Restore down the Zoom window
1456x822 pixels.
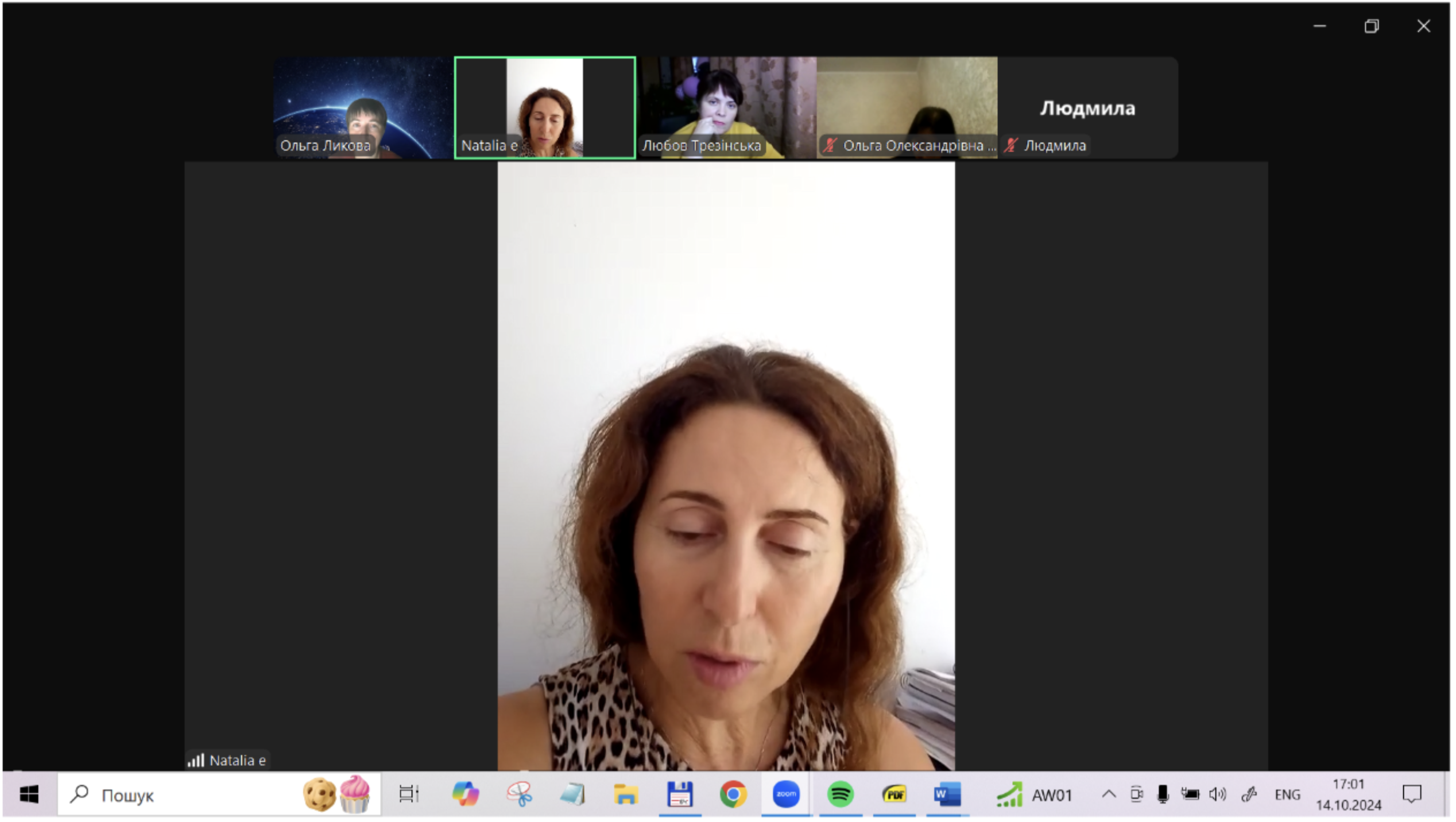click(x=1371, y=26)
